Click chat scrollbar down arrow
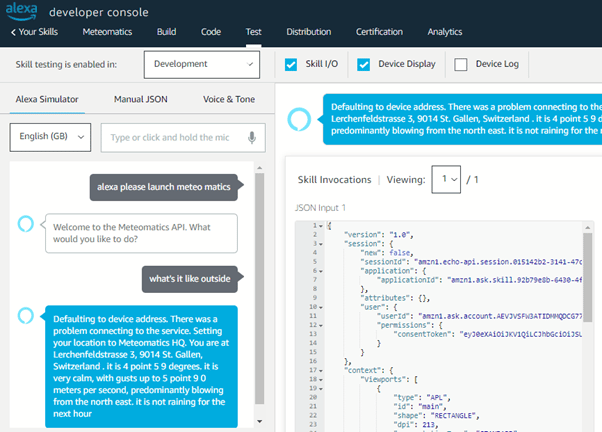The width and height of the screenshot is (602, 432). (260, 421)
